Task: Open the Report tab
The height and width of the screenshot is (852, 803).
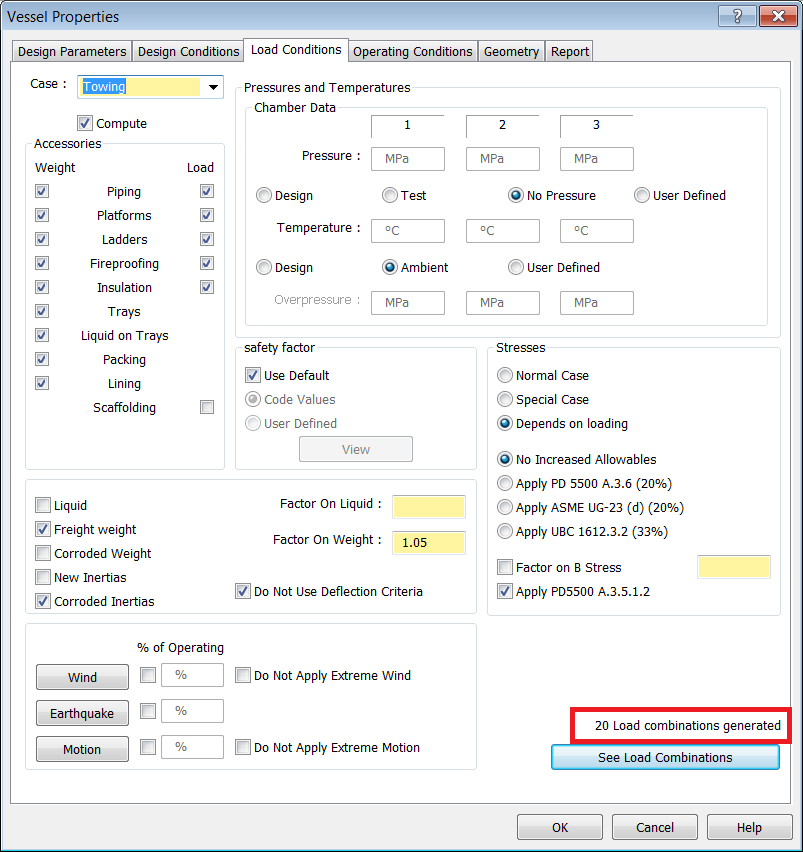Action: [x=569, y=52]
